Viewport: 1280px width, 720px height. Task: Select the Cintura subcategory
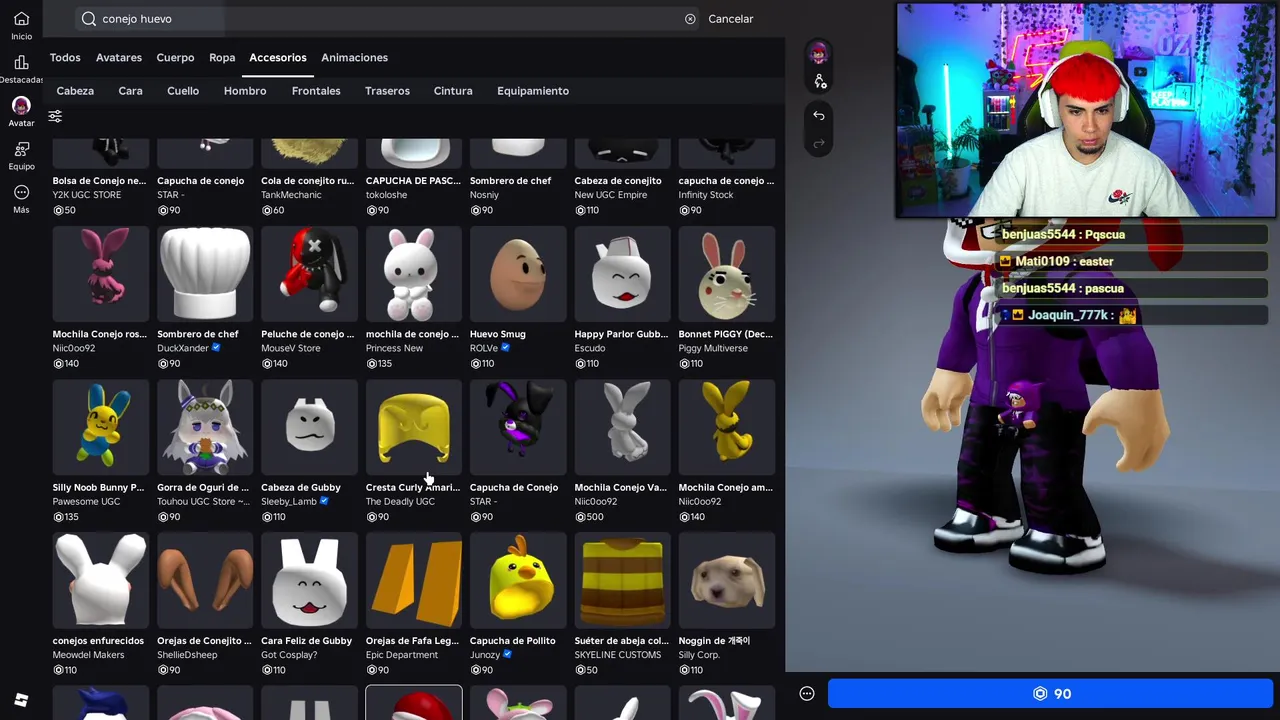point(453,91)
